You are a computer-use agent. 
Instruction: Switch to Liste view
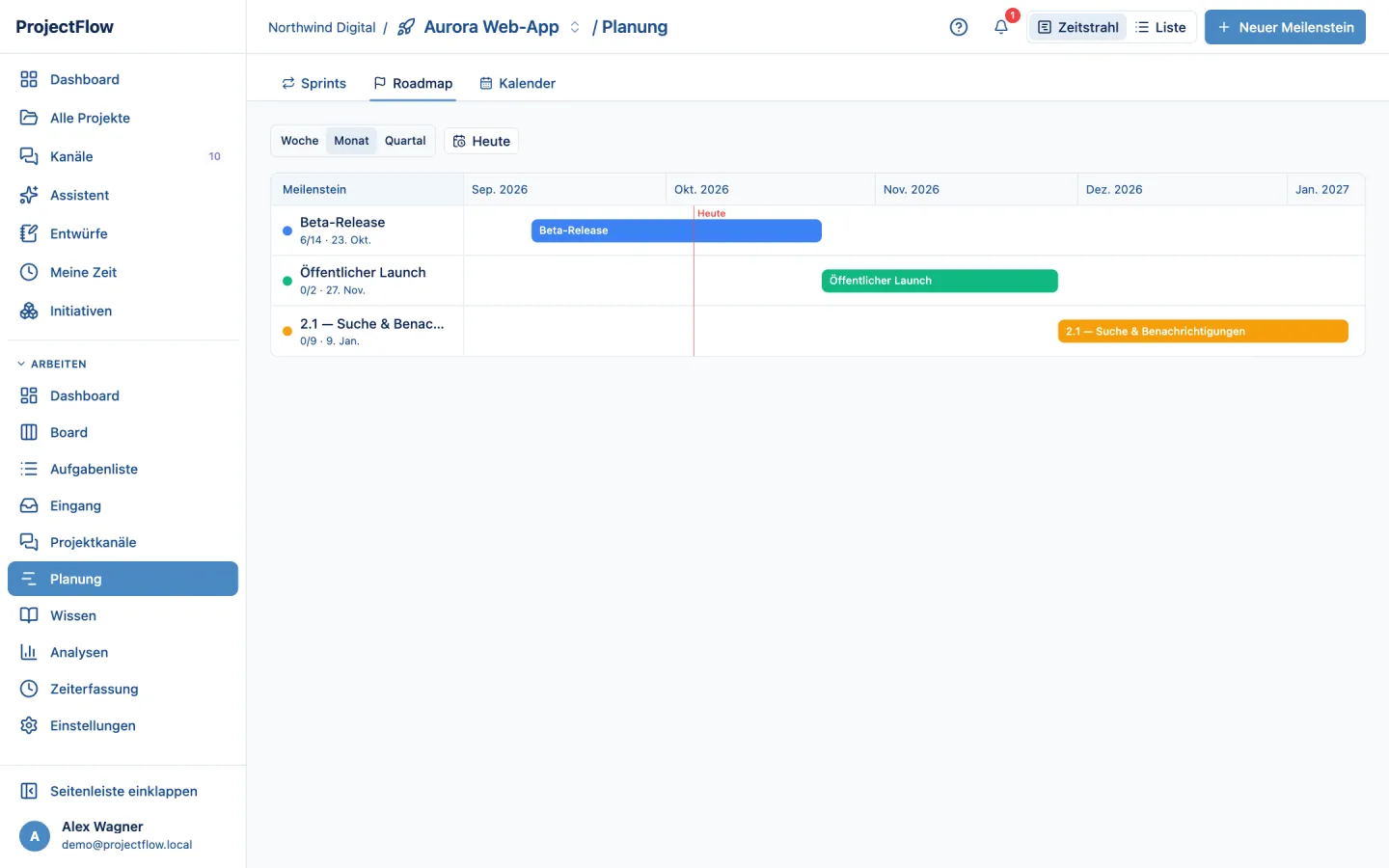pos(1160,27)
